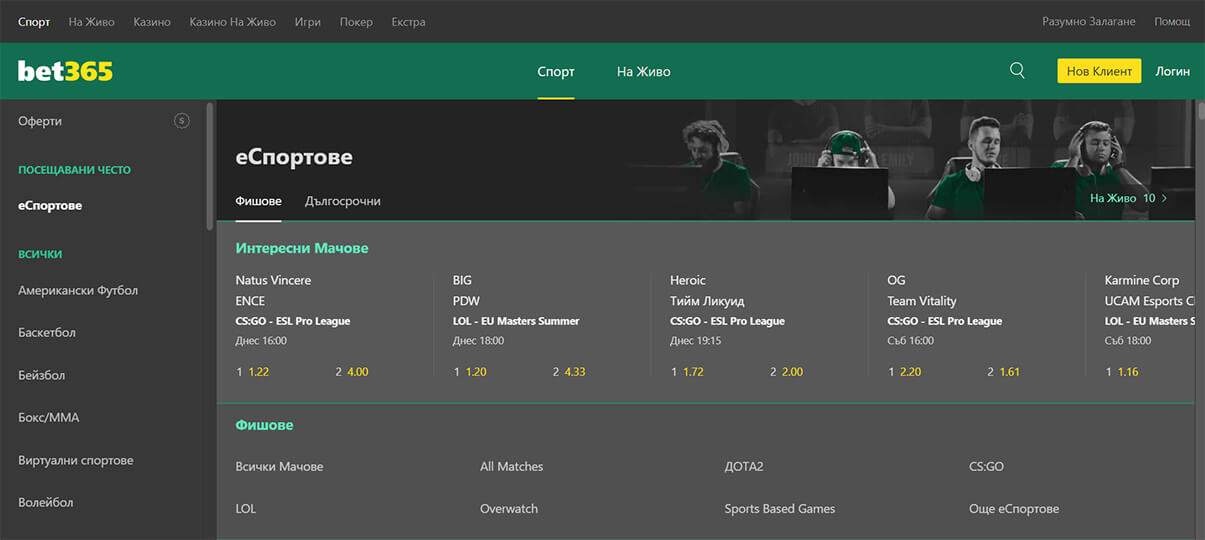This screenshot has height=540, width=1205.
Task: Click the Интересни Мачове heading
Action: 302,248
